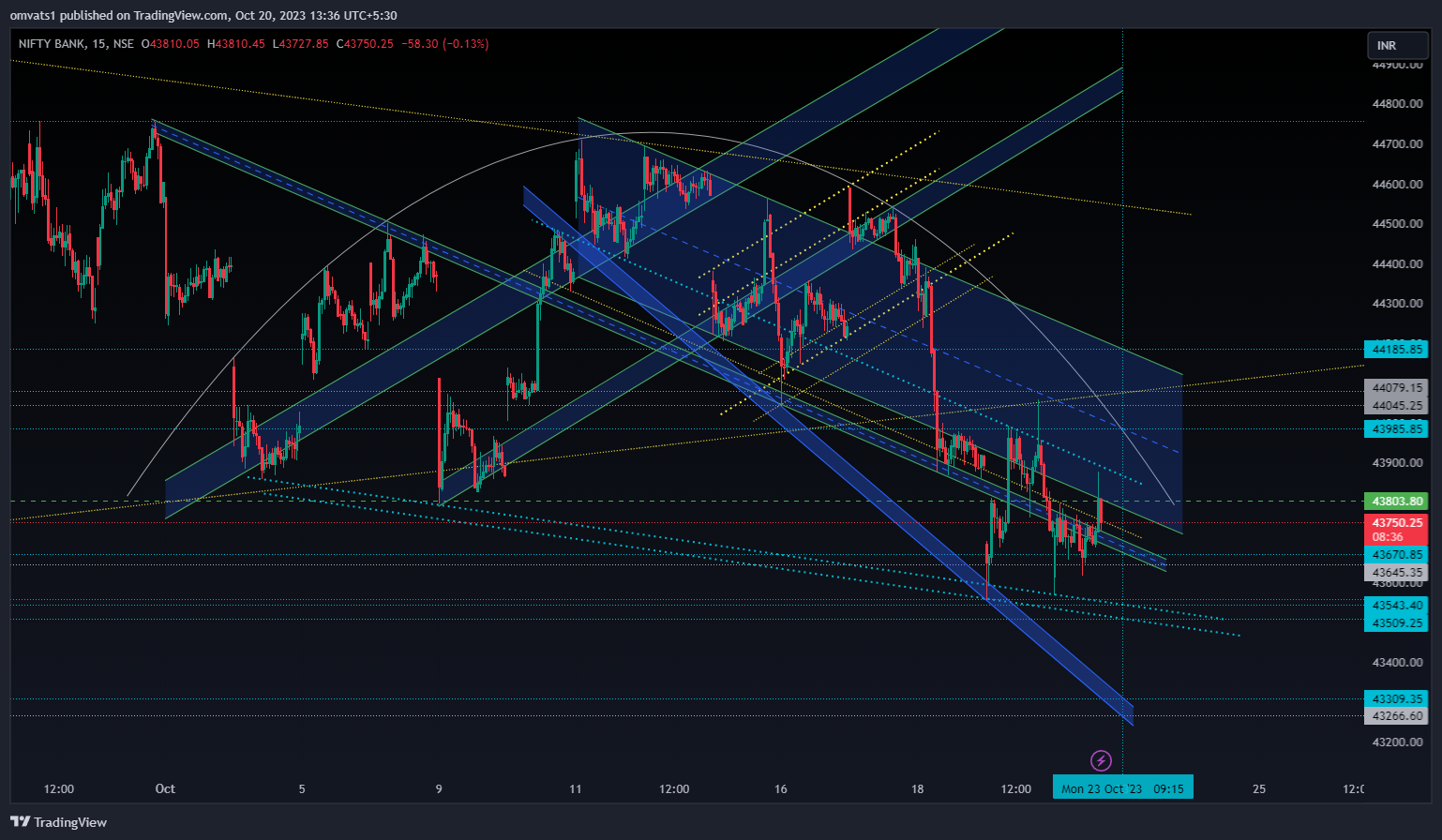Click the 18 date on time axis

click(918, 788)
